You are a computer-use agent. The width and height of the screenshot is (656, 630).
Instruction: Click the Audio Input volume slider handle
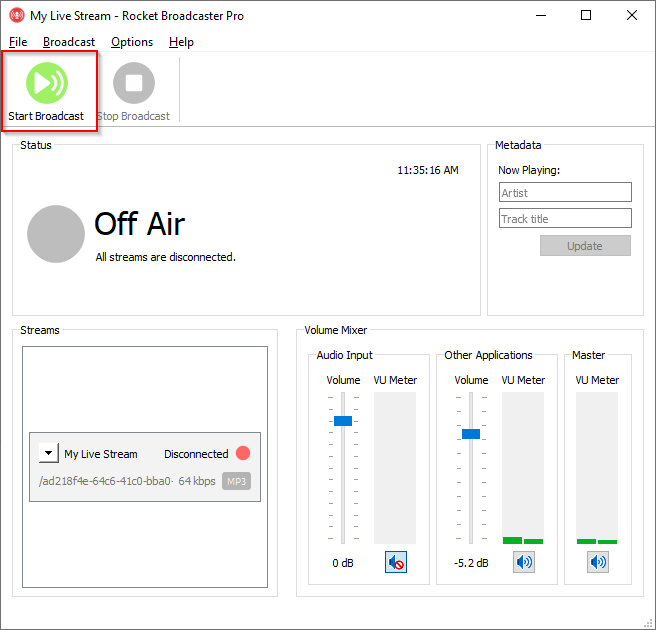(343, 421)
